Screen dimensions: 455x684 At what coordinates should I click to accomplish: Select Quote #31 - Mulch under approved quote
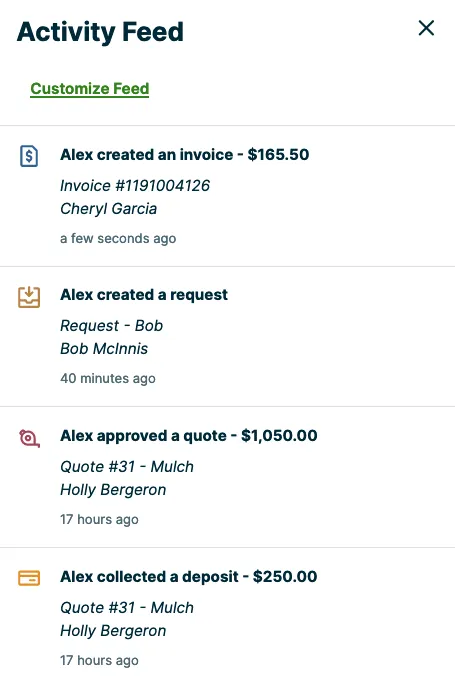[x=127, y=467]
